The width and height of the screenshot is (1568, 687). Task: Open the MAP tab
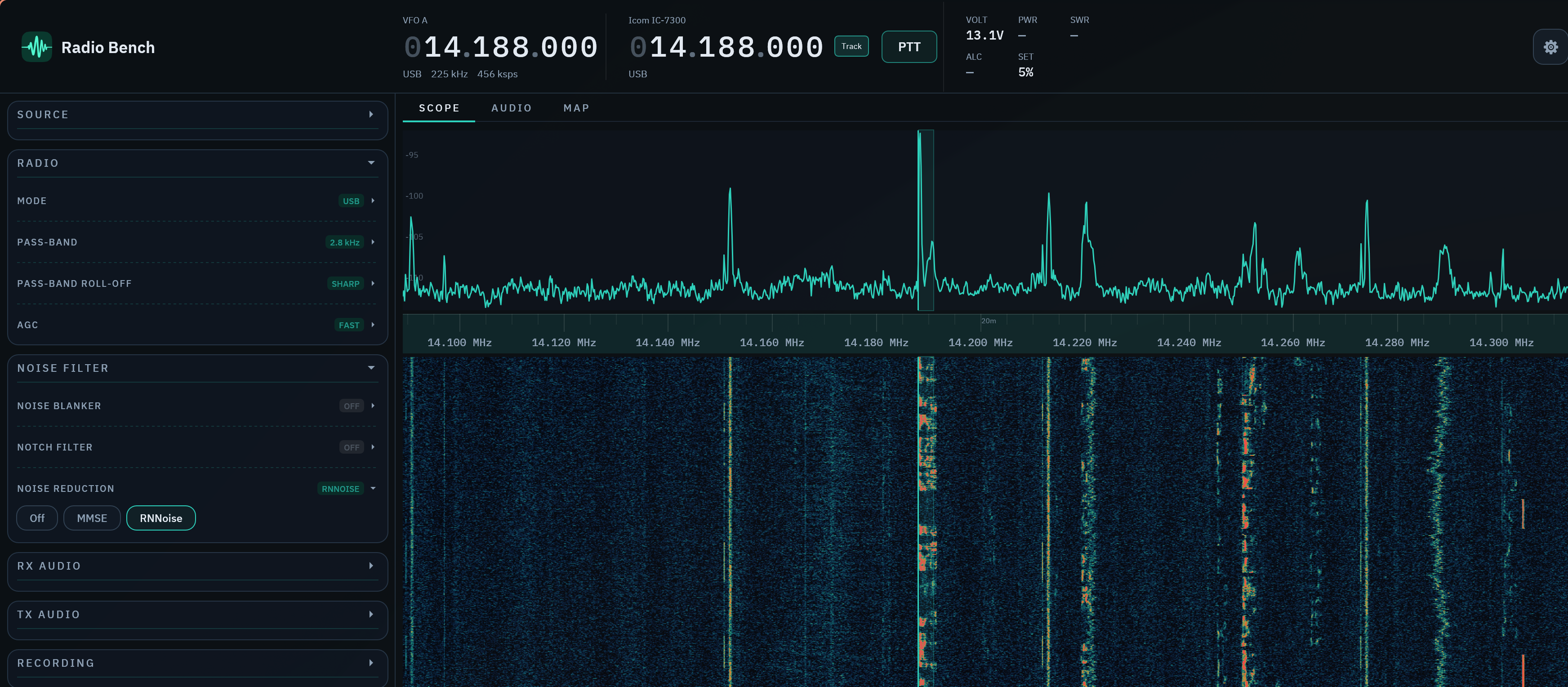click(576, 108)
